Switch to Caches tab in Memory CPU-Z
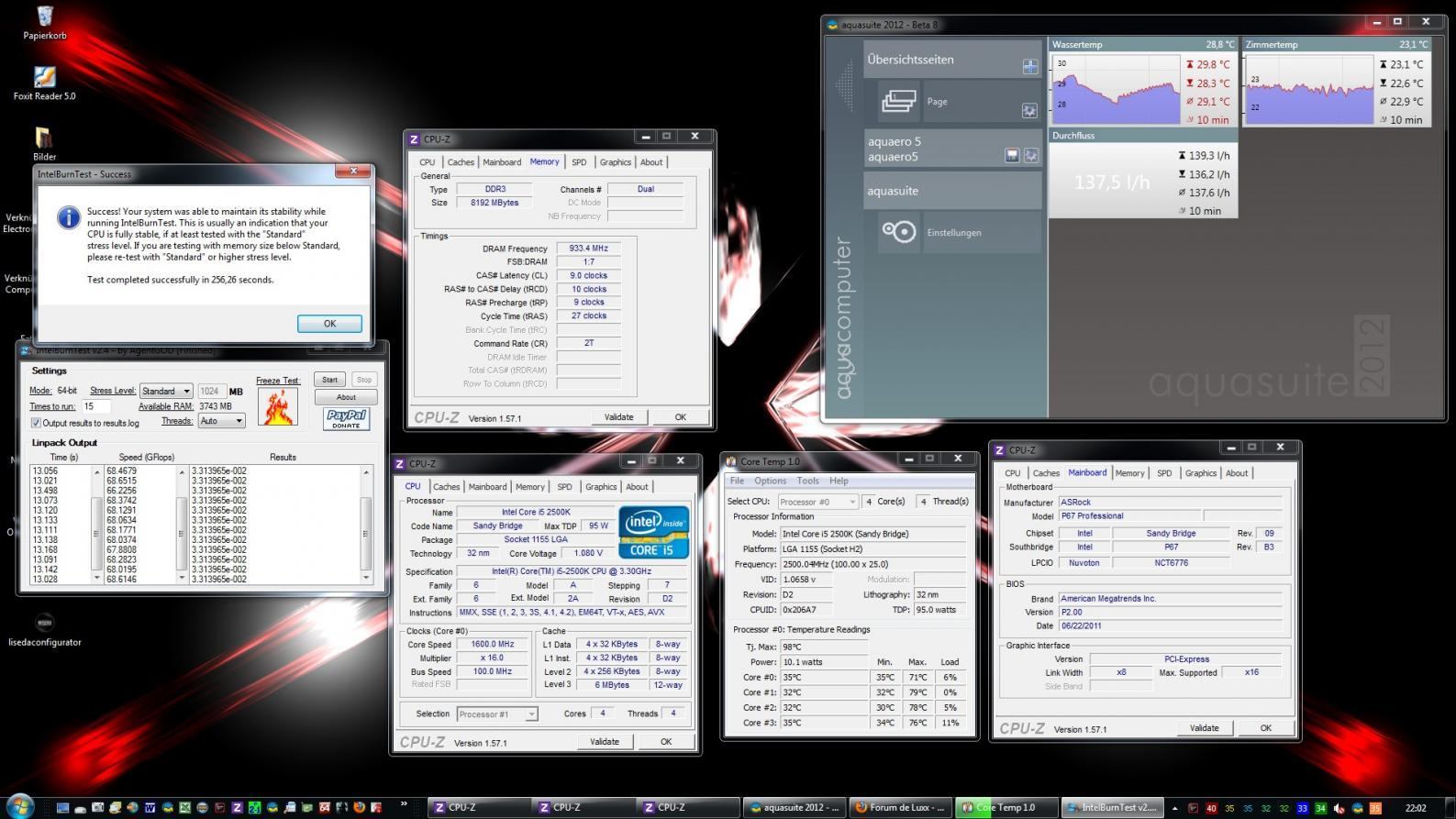The image size is (1456, 819). tap(461, 162)
